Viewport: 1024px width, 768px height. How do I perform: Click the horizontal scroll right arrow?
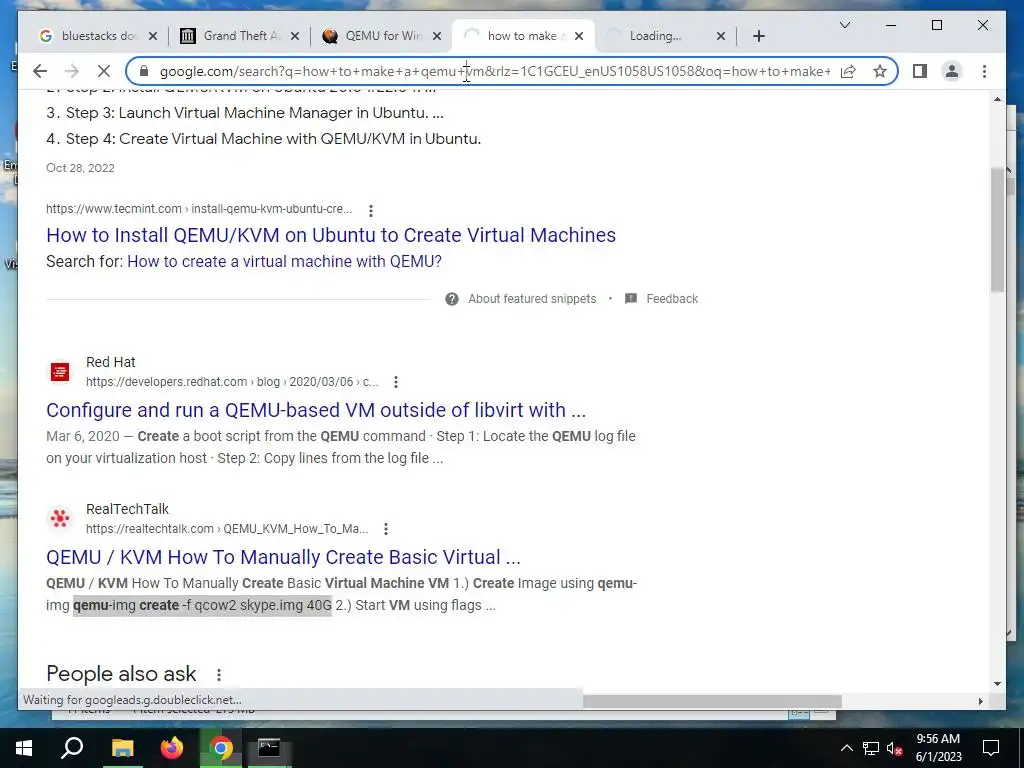pos(980,701)
